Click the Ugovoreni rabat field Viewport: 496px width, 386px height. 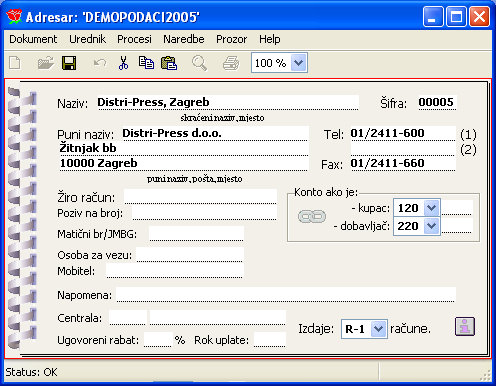click(x=158, y=340)
